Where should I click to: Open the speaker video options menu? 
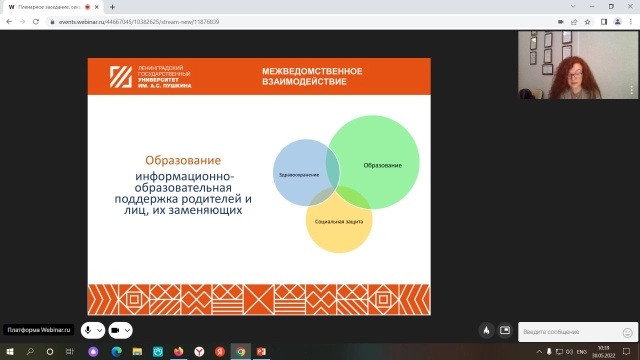(x=631, y=88)
